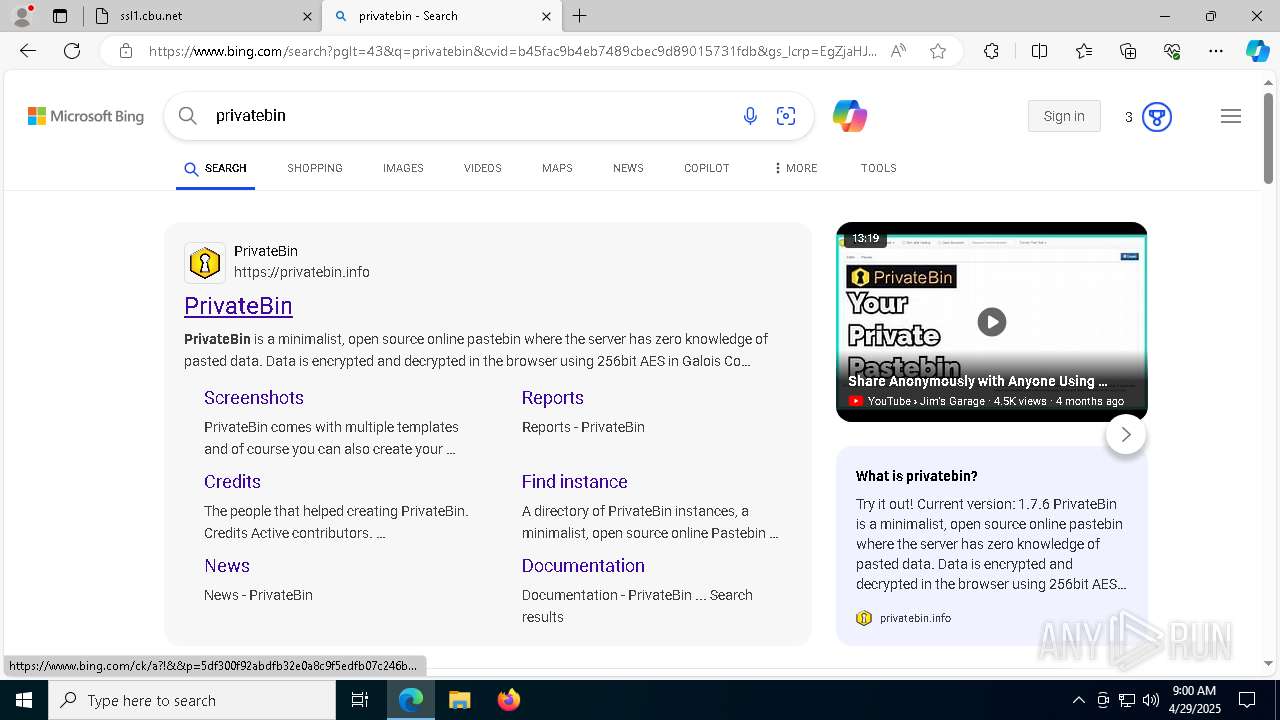Start voice search with microphone icon
1280x720 pixels.
[x=750, y=116]
